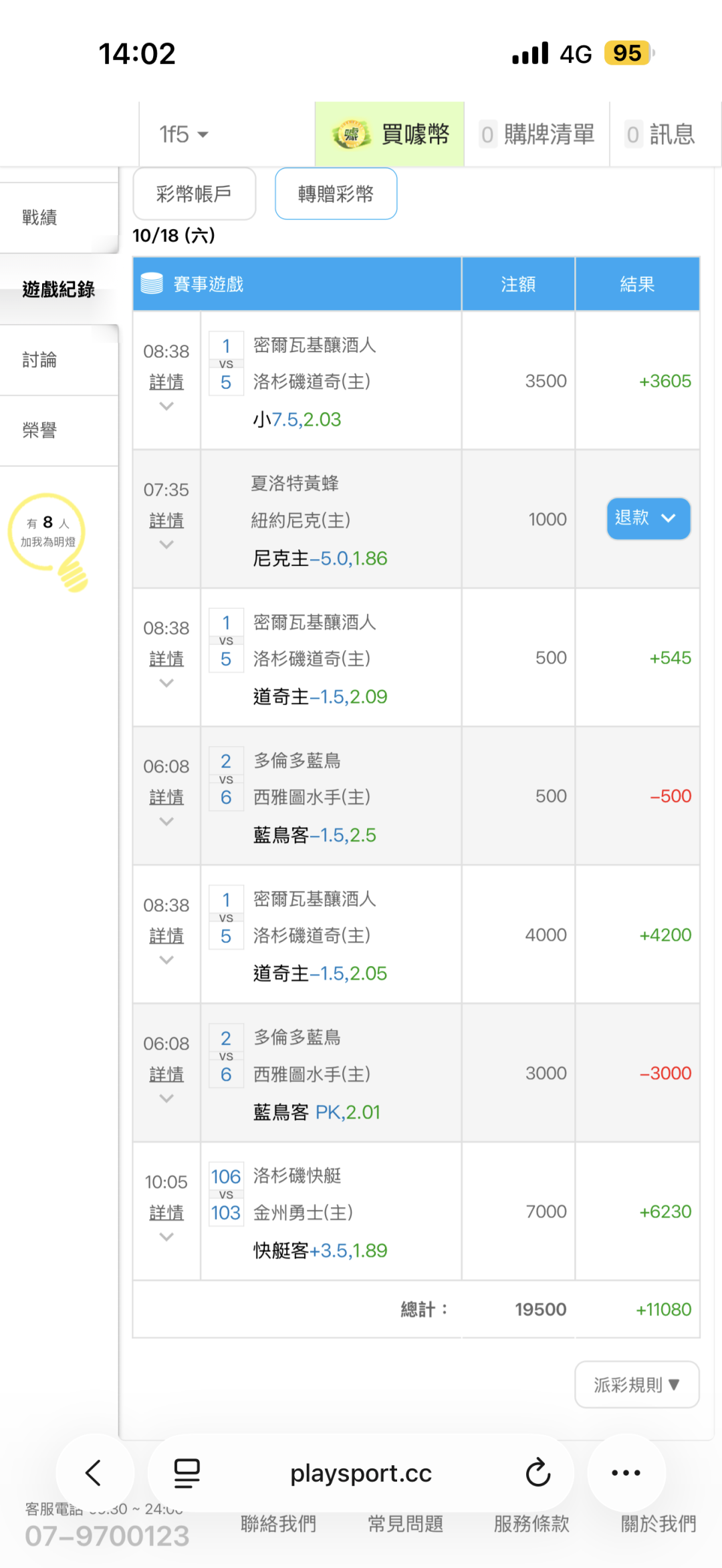722x1568 pixels.
Task: Tap the coin stack icon in 賽事遊戲 header
Action: [152, 284]
